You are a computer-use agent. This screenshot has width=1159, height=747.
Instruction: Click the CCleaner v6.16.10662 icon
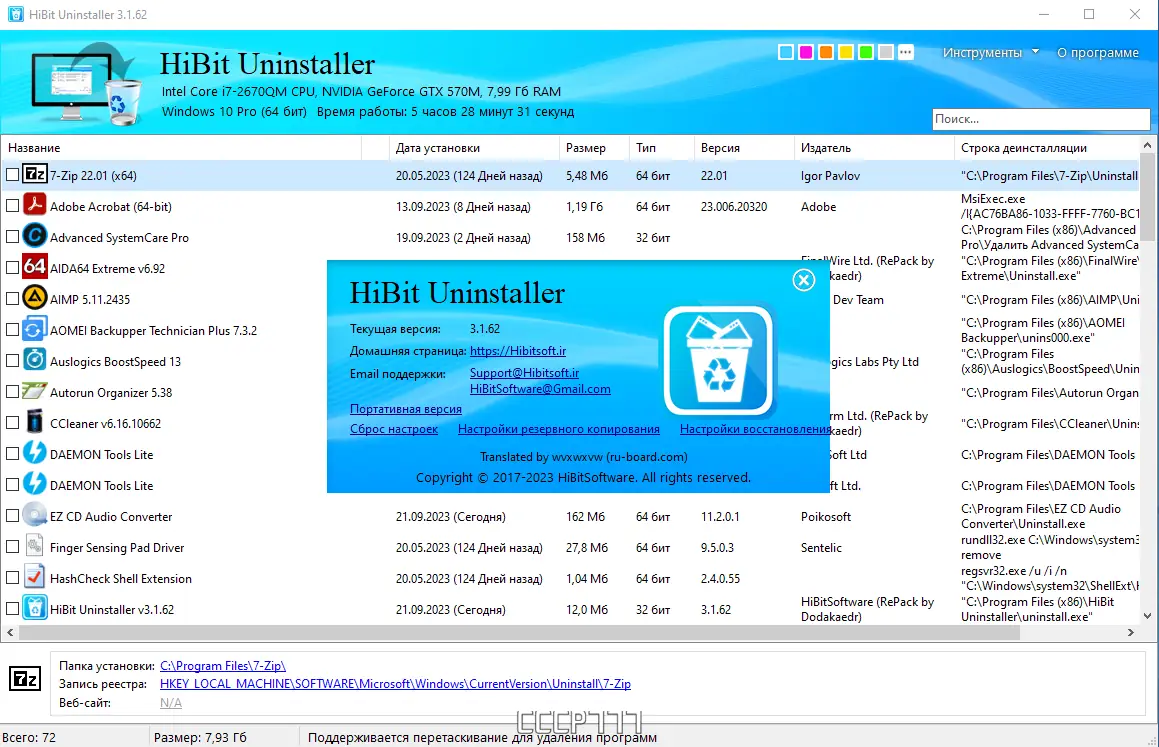click(x=35, y=422)
